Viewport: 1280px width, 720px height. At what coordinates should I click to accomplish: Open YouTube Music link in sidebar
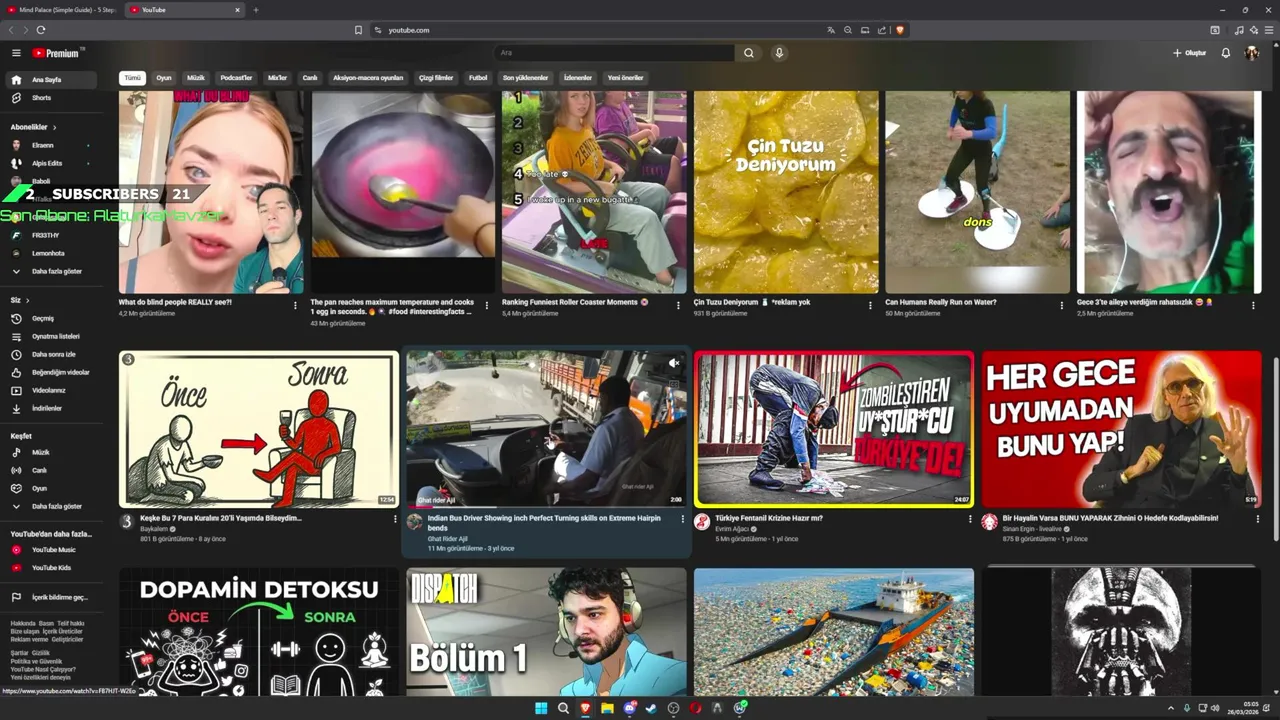52,550
